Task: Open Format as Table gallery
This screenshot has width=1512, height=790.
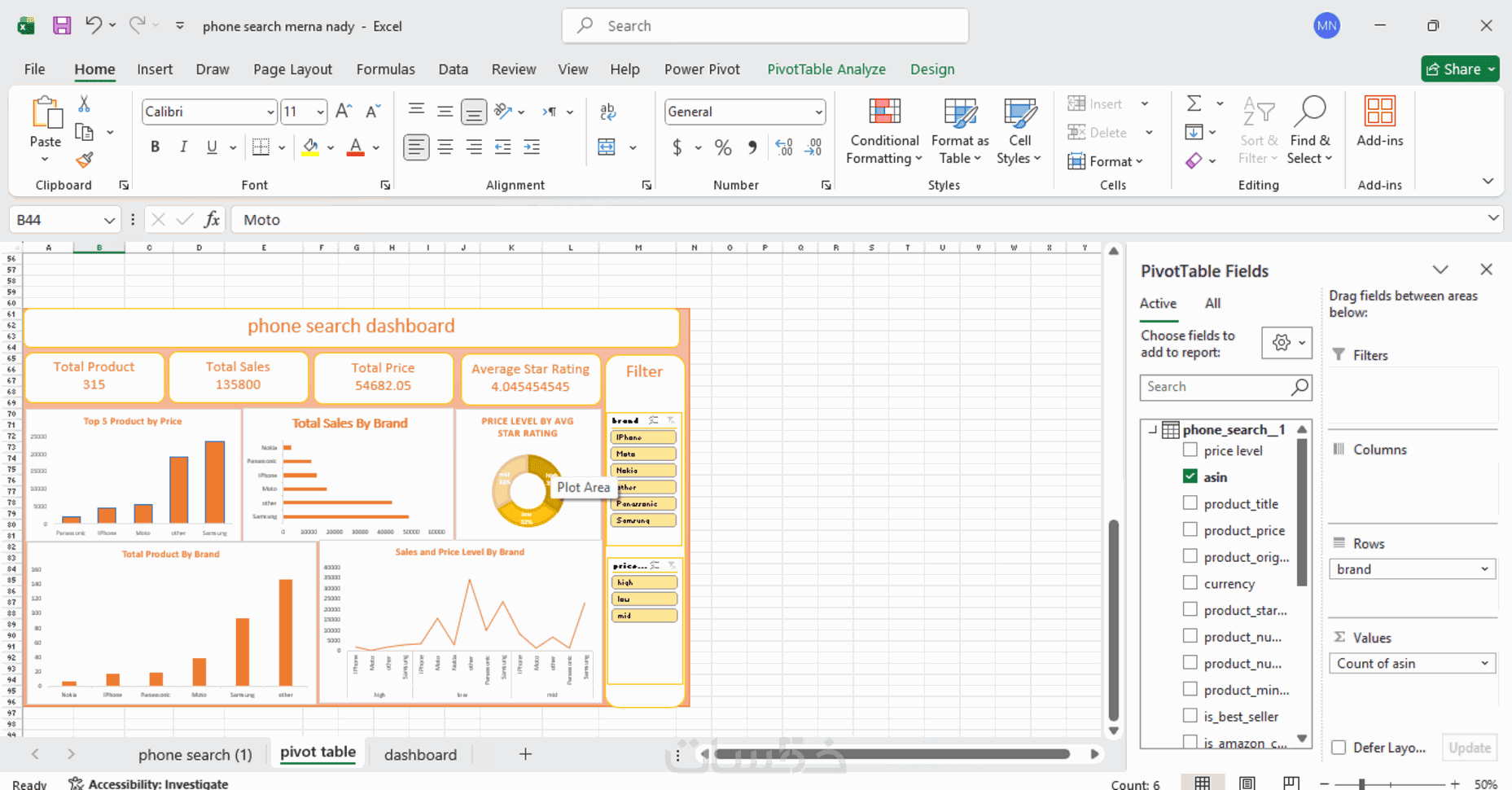Action: (960, 131)
